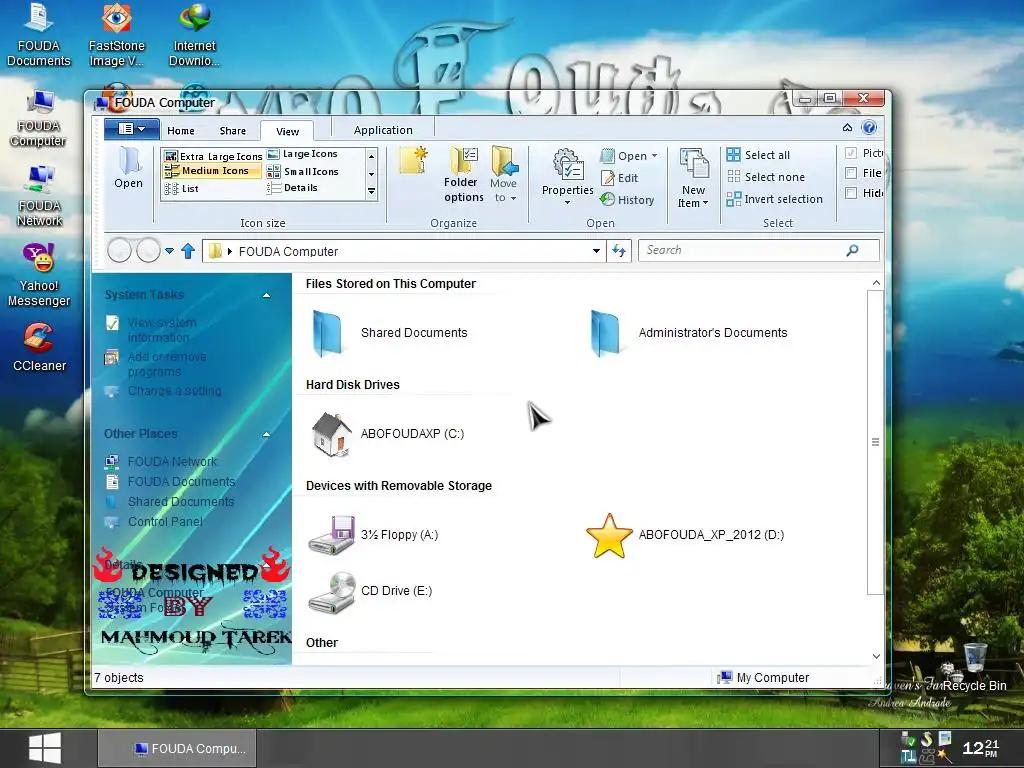The height and width of the screenshot is (768, 1024).
Task: Click the refresh button beside the address bar
Action: [618, 251]
